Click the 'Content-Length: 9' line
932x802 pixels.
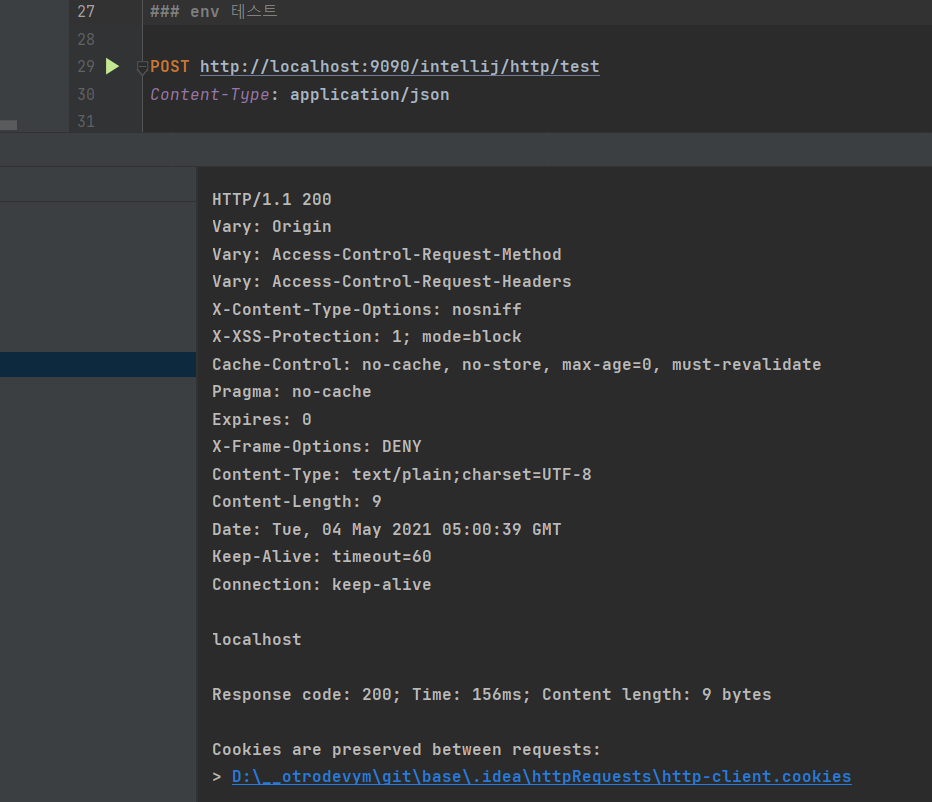click(x=297, y=502)
